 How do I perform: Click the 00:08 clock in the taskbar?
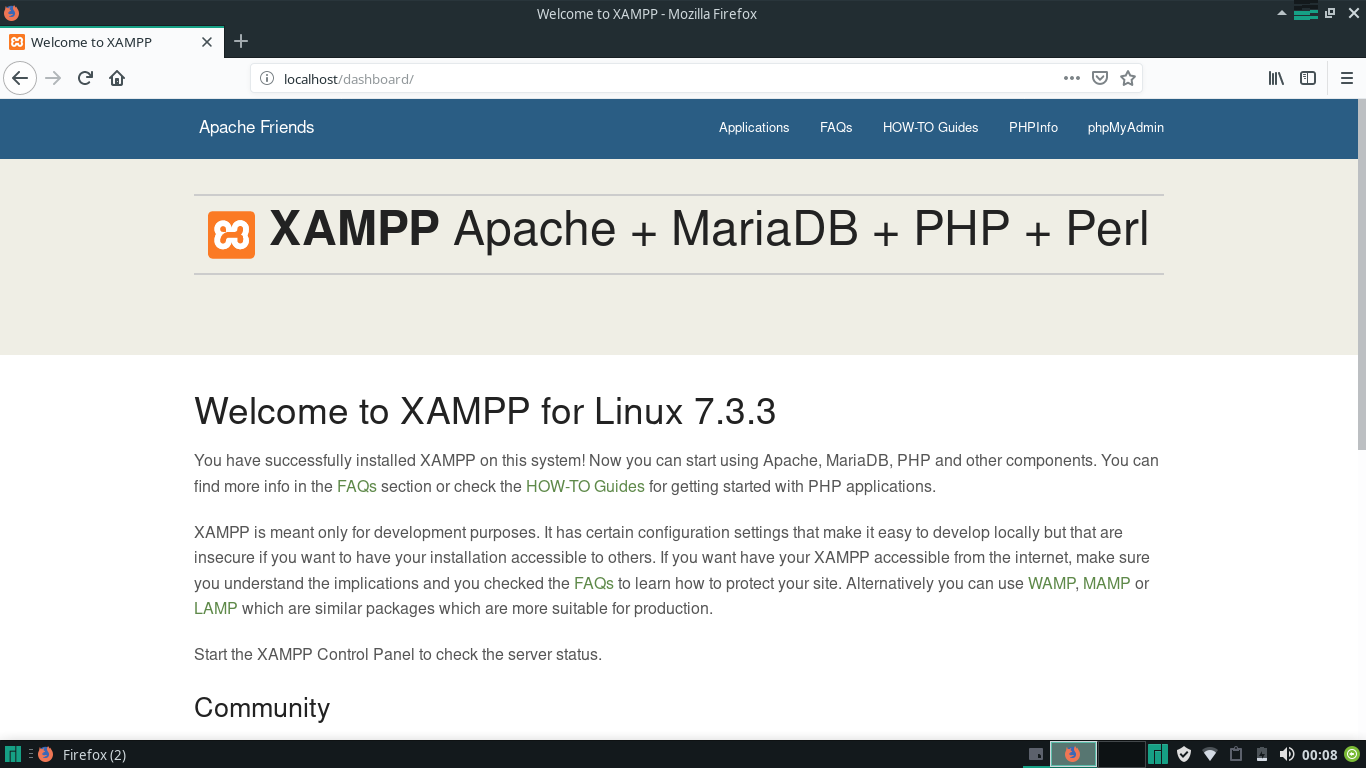pyautogui.click(x=1320, y=755)
